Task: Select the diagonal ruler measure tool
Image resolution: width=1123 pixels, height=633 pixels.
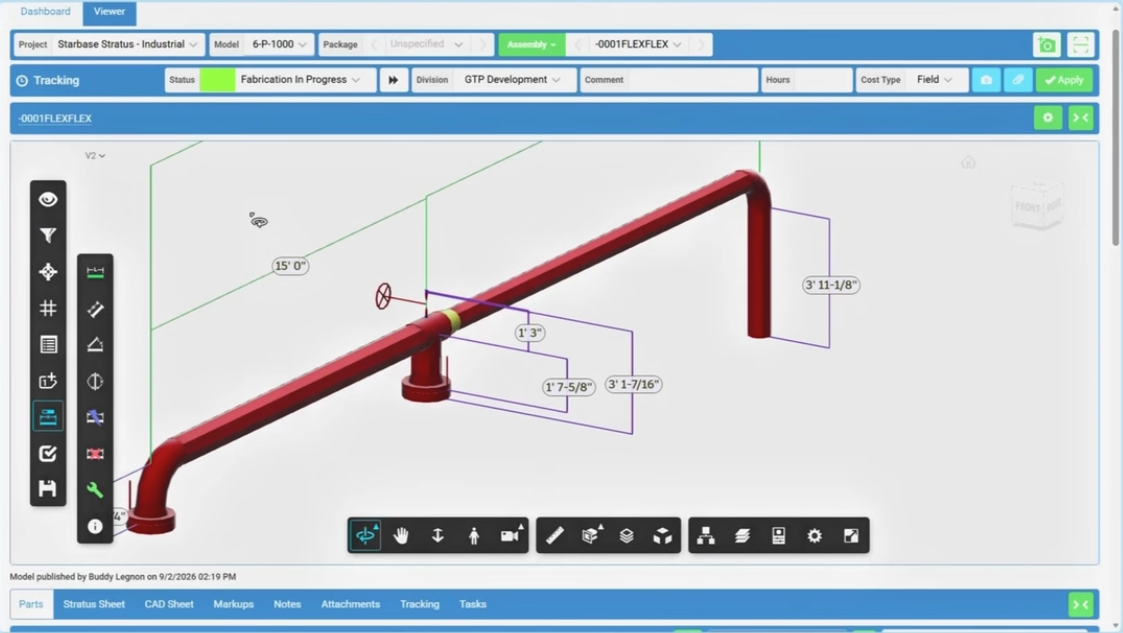Action: 95,309
